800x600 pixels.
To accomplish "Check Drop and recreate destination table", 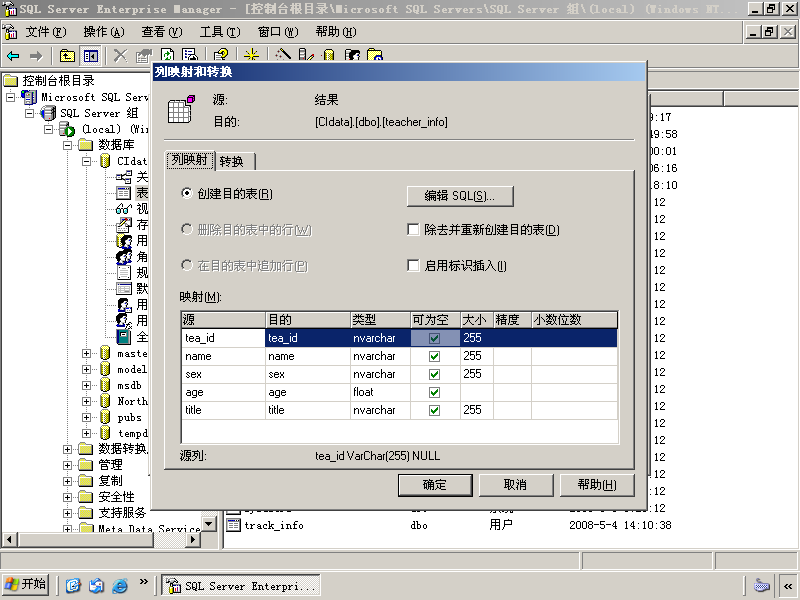I will click(x=413, y=230).
